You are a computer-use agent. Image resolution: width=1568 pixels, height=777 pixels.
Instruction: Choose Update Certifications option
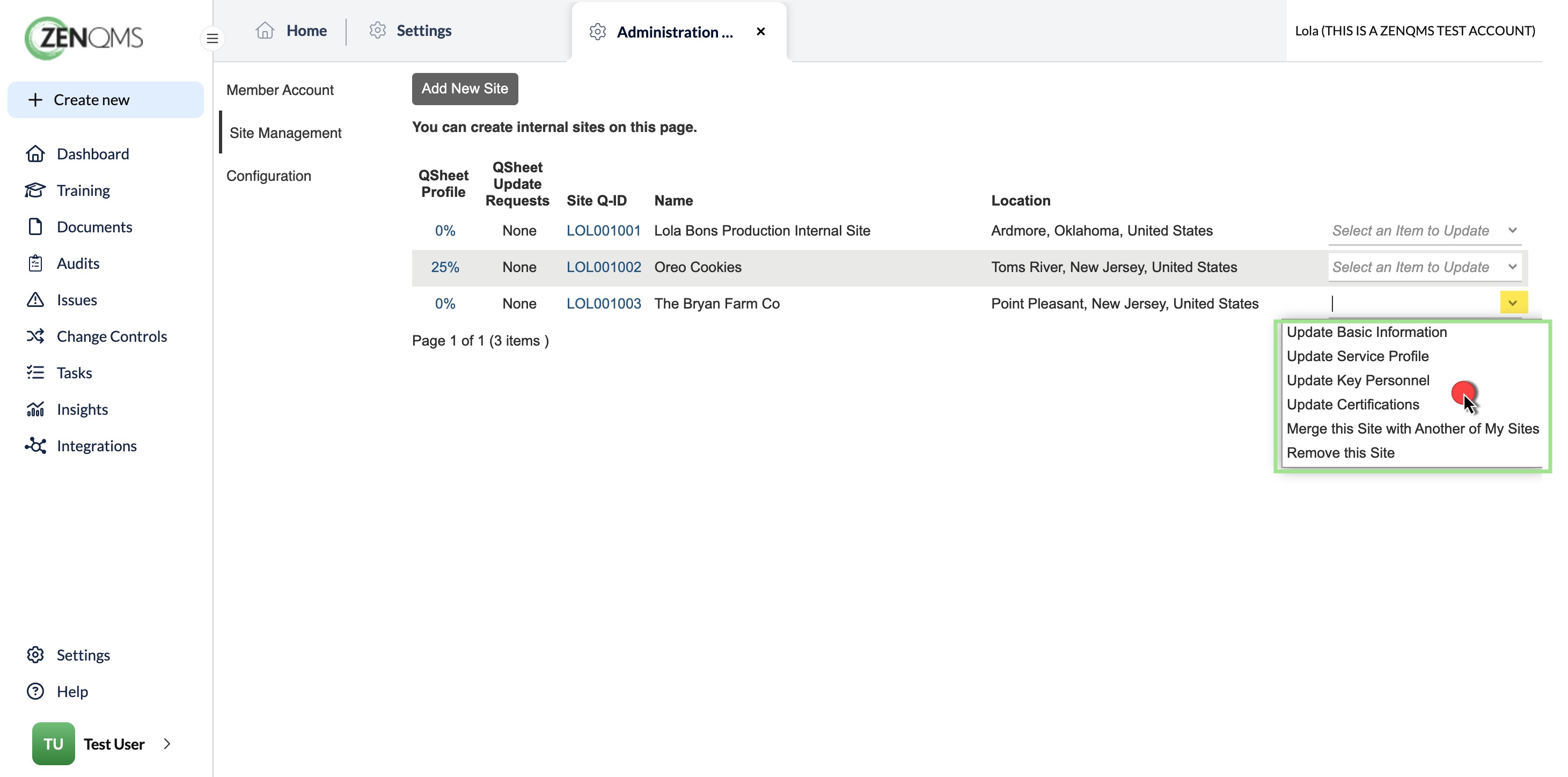tap(1352, 405)
